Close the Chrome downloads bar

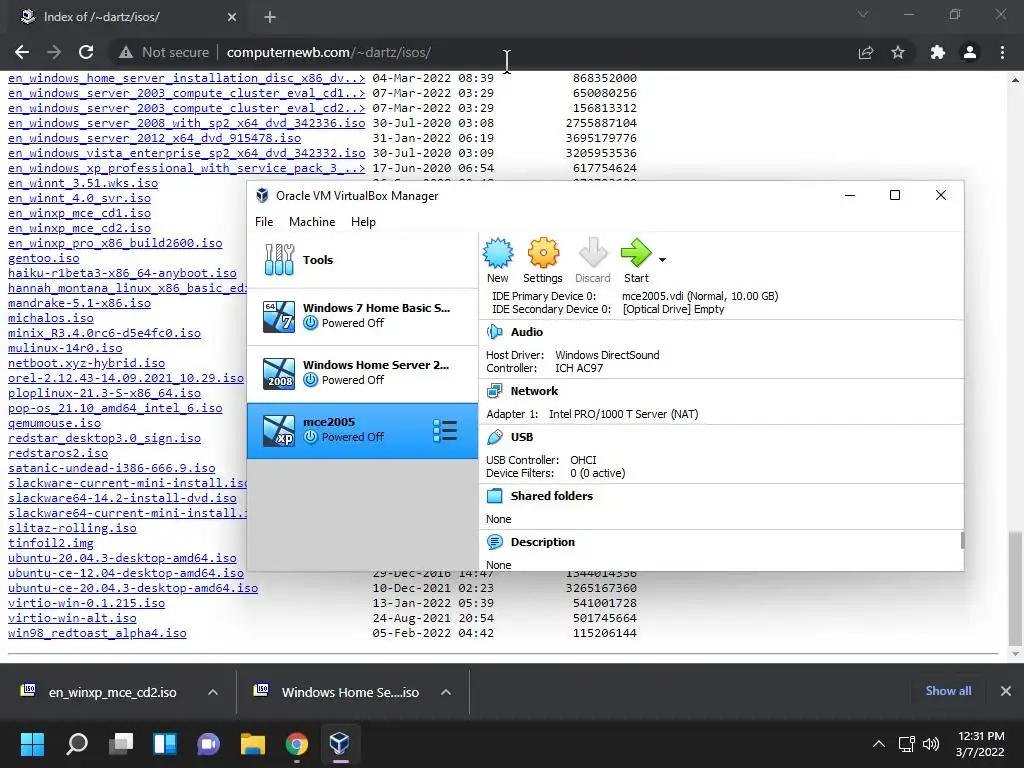[x=1006, y=691]
